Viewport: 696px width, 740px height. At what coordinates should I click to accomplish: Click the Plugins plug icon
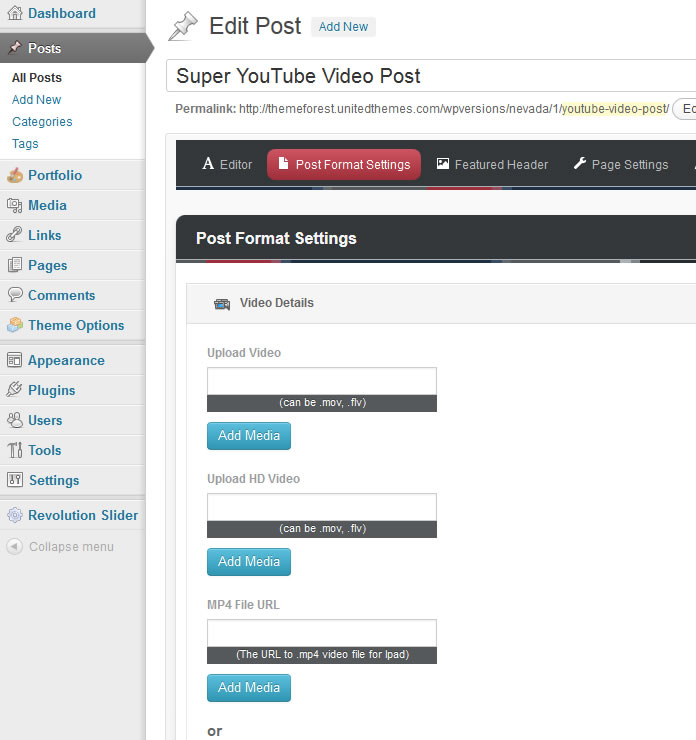(14, 391)
